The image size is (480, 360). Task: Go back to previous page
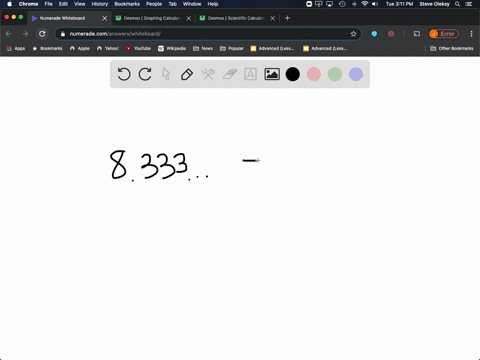pyautogui.click(x=9, y=34)
